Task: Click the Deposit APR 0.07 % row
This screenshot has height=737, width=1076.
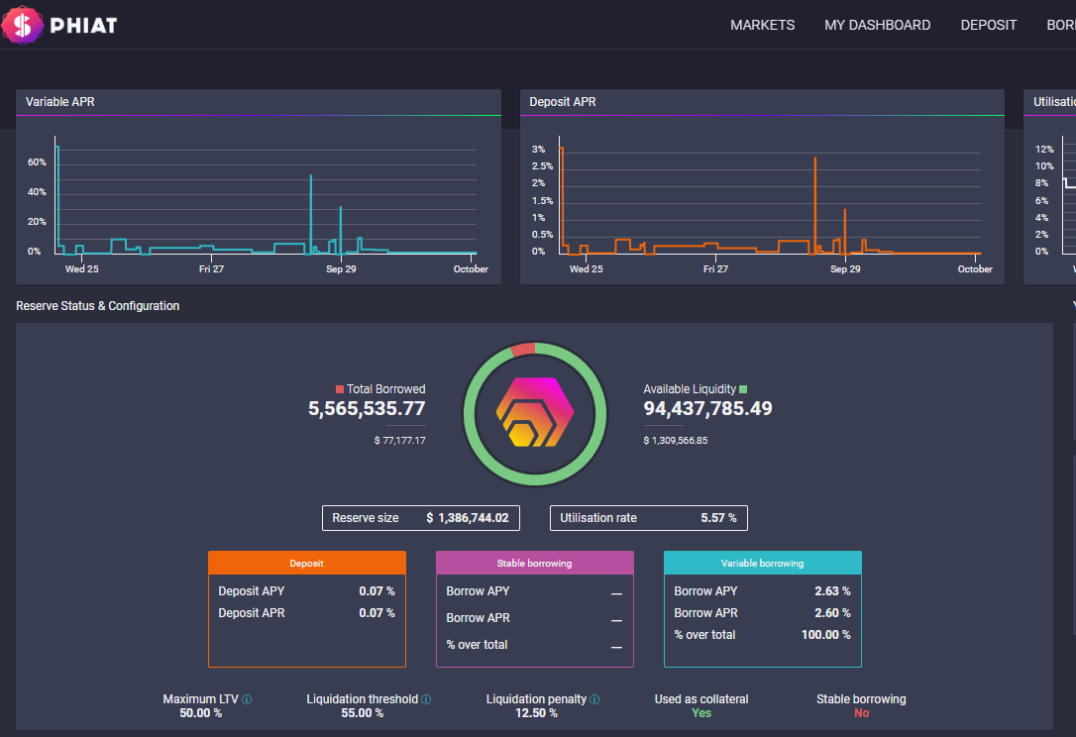Action: pyautogui.click(x=307, y=613)
